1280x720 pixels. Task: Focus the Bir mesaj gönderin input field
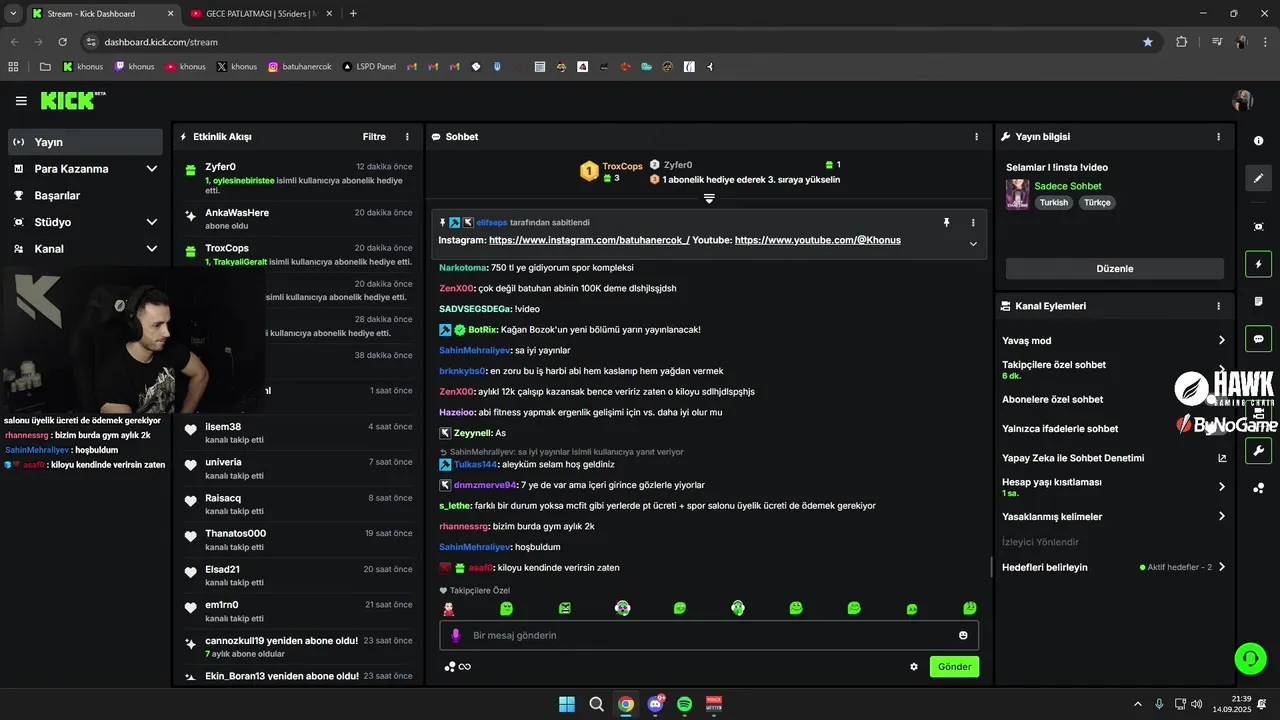pyautogui.click(x=709, y=635)
